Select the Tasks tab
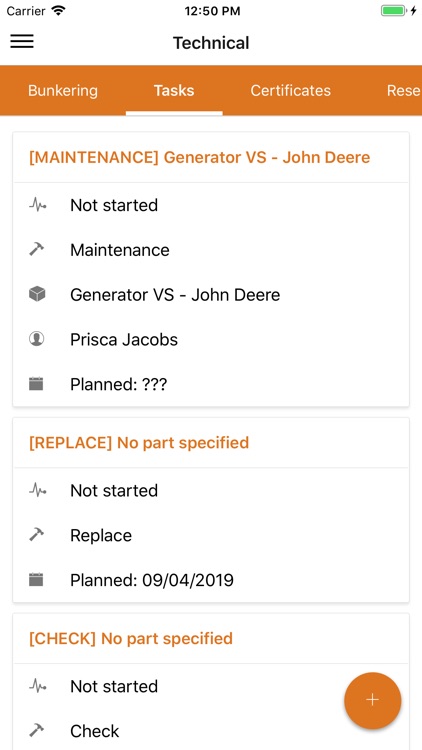Screen dimensions: 422x750 [174, 90]
